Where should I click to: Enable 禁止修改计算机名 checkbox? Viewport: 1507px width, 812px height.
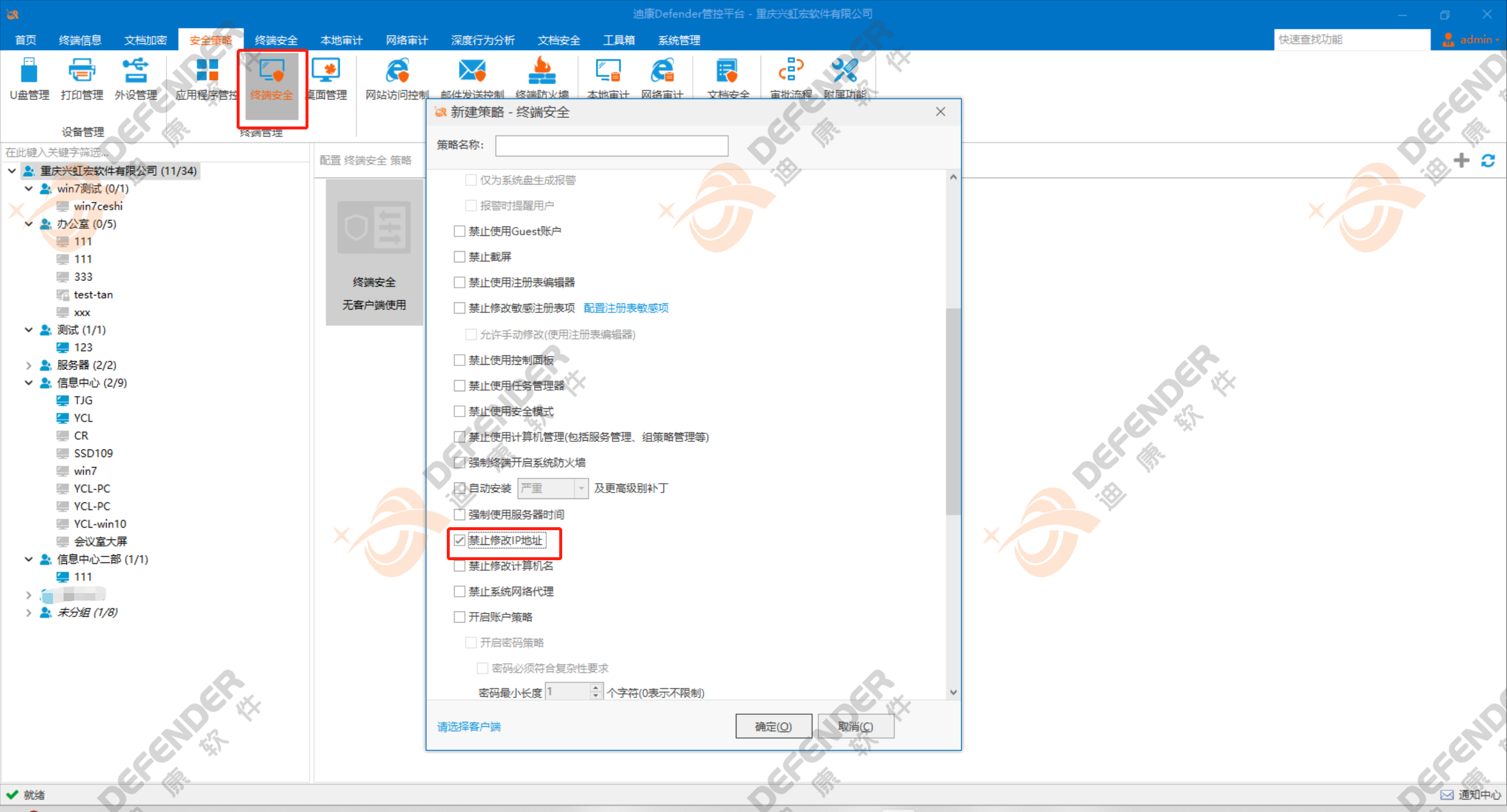[459, 566]
